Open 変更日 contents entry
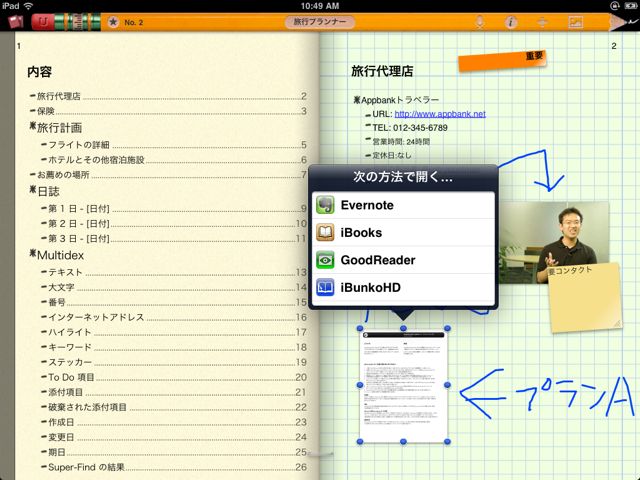The width and height of the screenshot is (640, 480). click(x=174, y=437)
